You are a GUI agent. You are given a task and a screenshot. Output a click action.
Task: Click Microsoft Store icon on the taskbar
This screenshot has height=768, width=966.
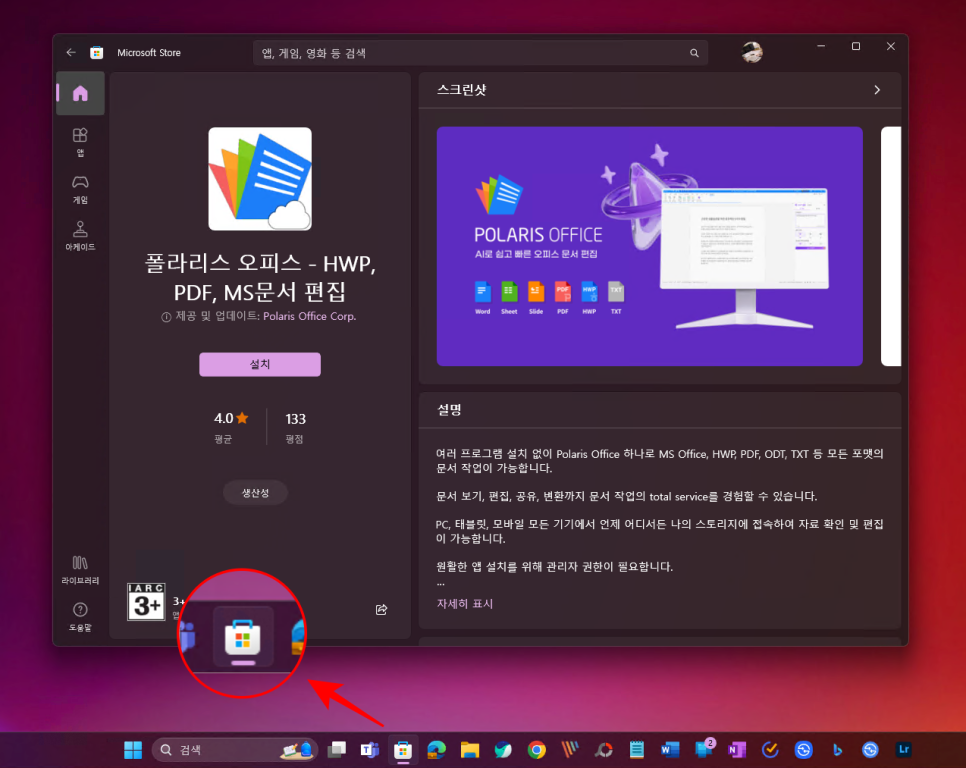(x=403, y=750)
